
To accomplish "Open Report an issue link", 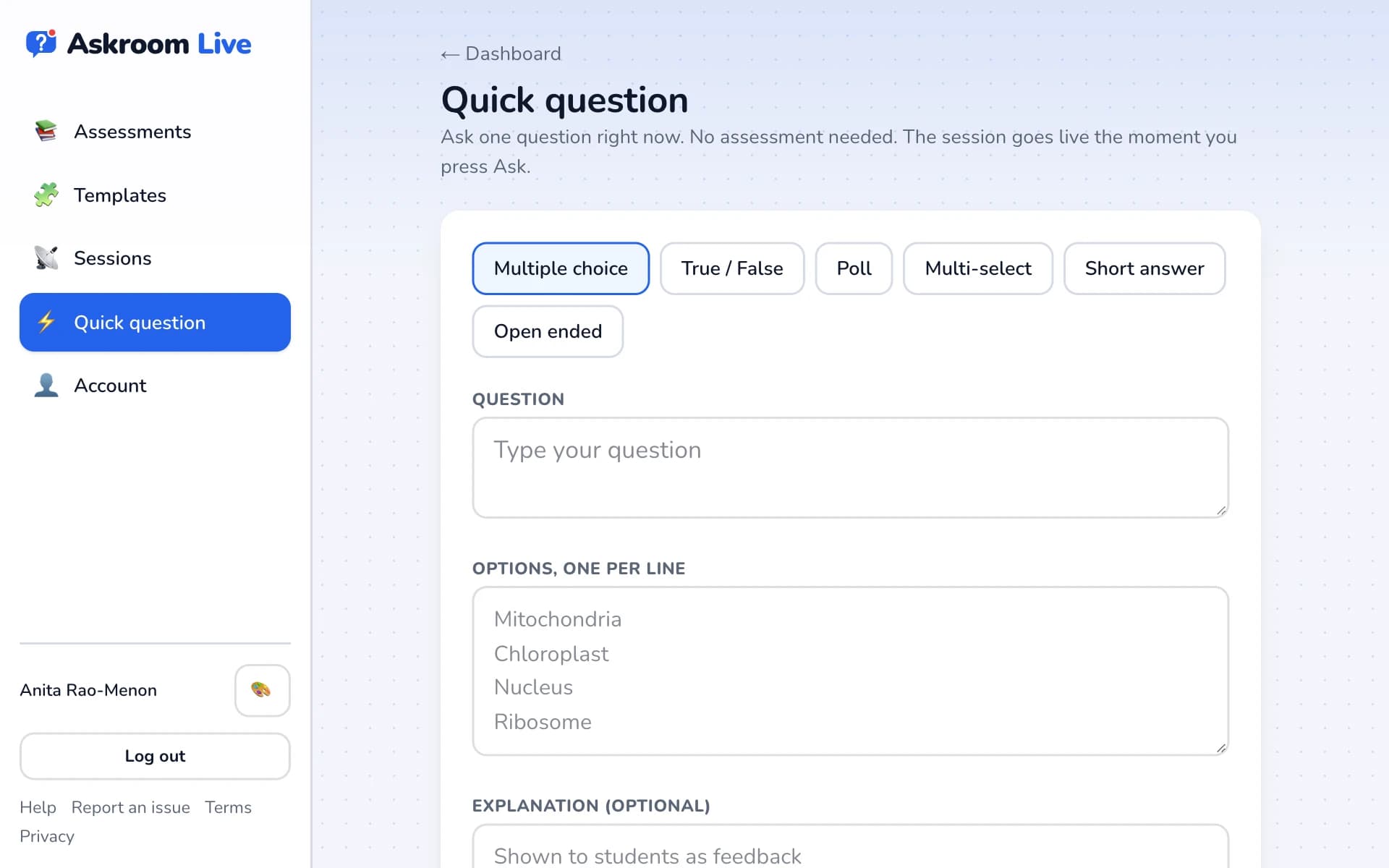I will 130,807.
